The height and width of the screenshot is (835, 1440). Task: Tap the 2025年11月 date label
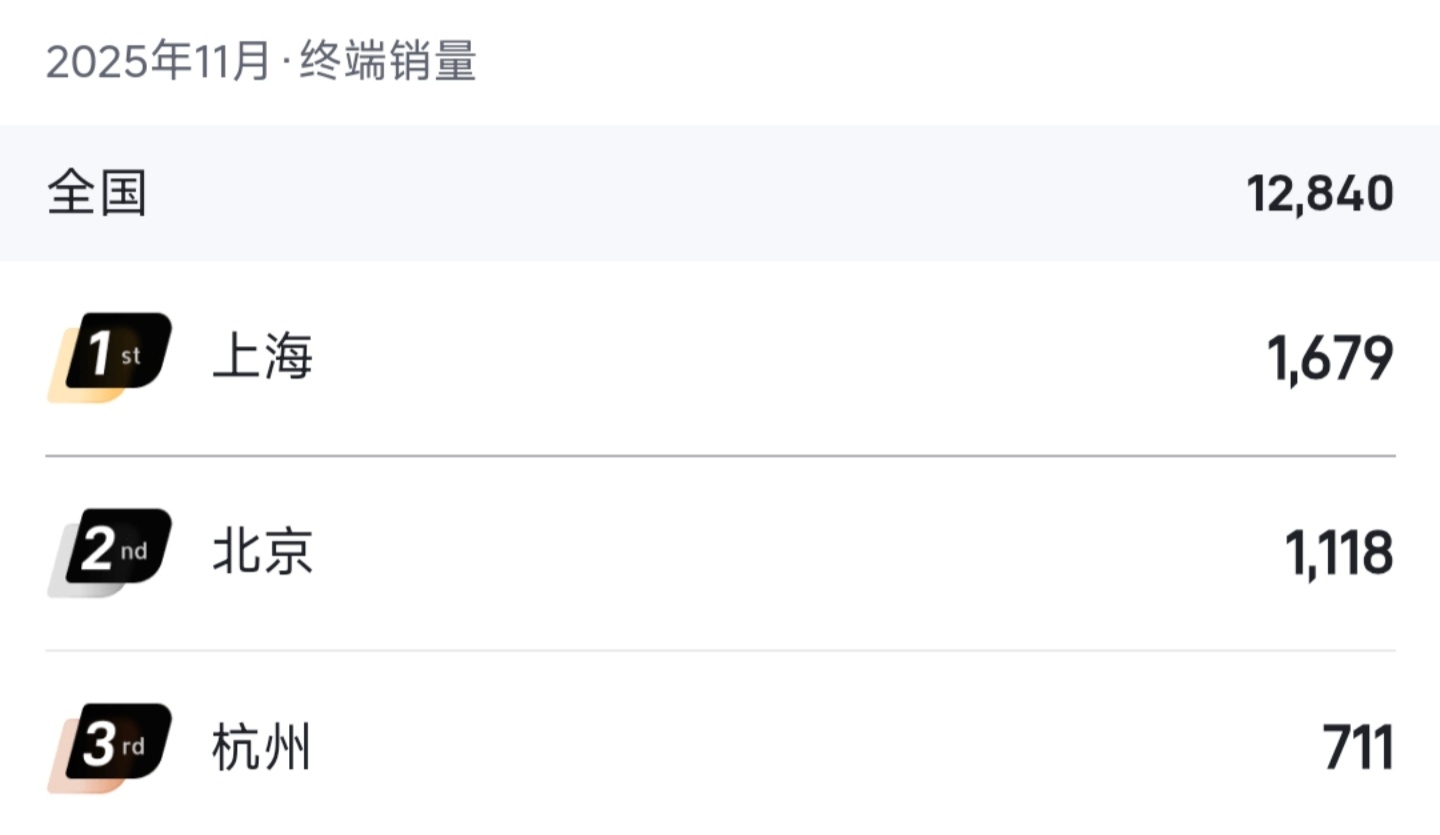click(x=158, y=62)
